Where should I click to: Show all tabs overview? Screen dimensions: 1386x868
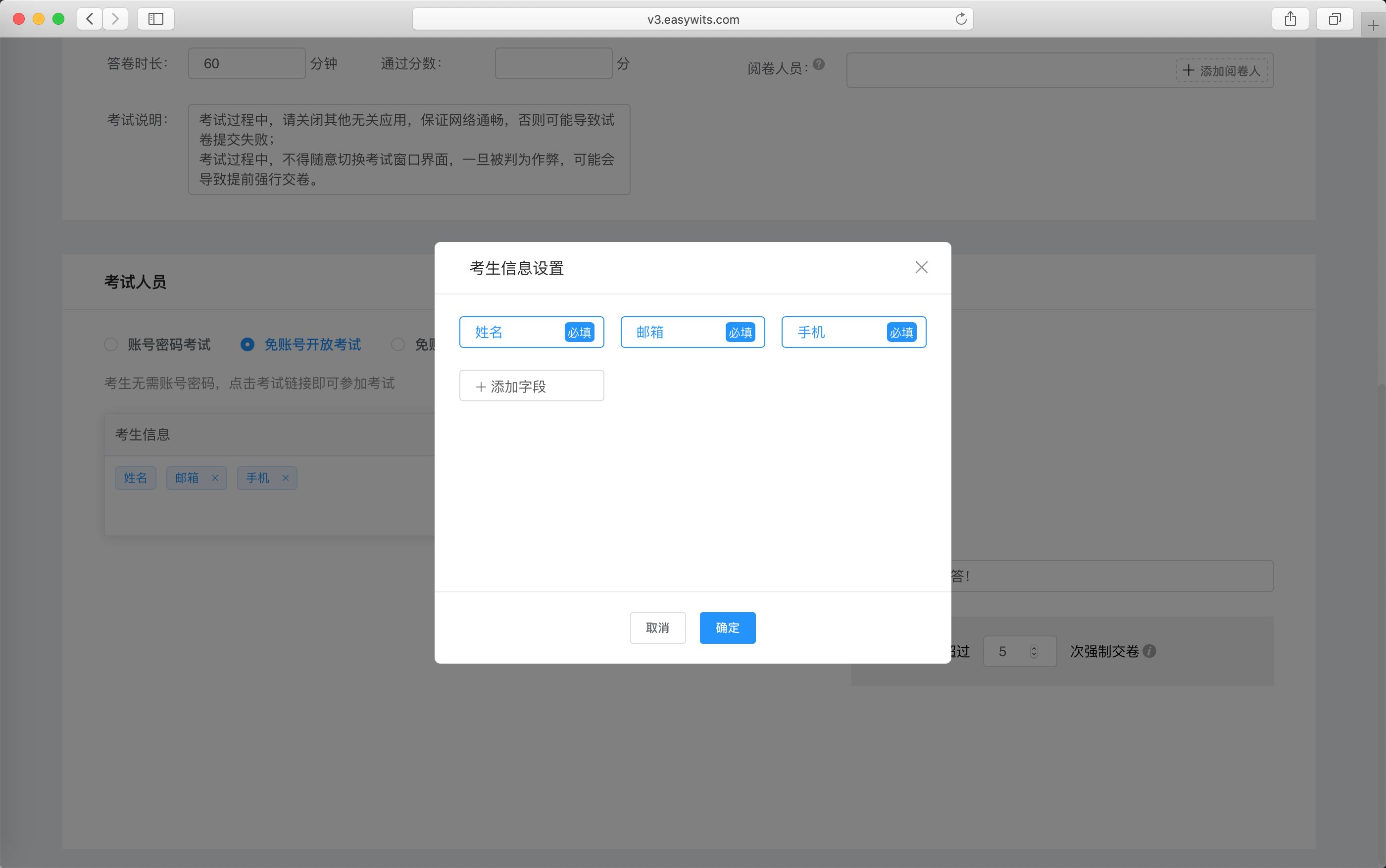1335,19
